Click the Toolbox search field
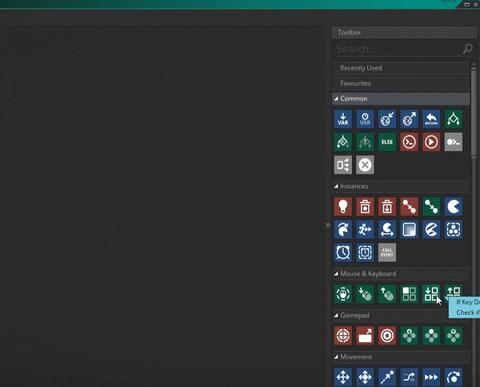 pos(398,49)
